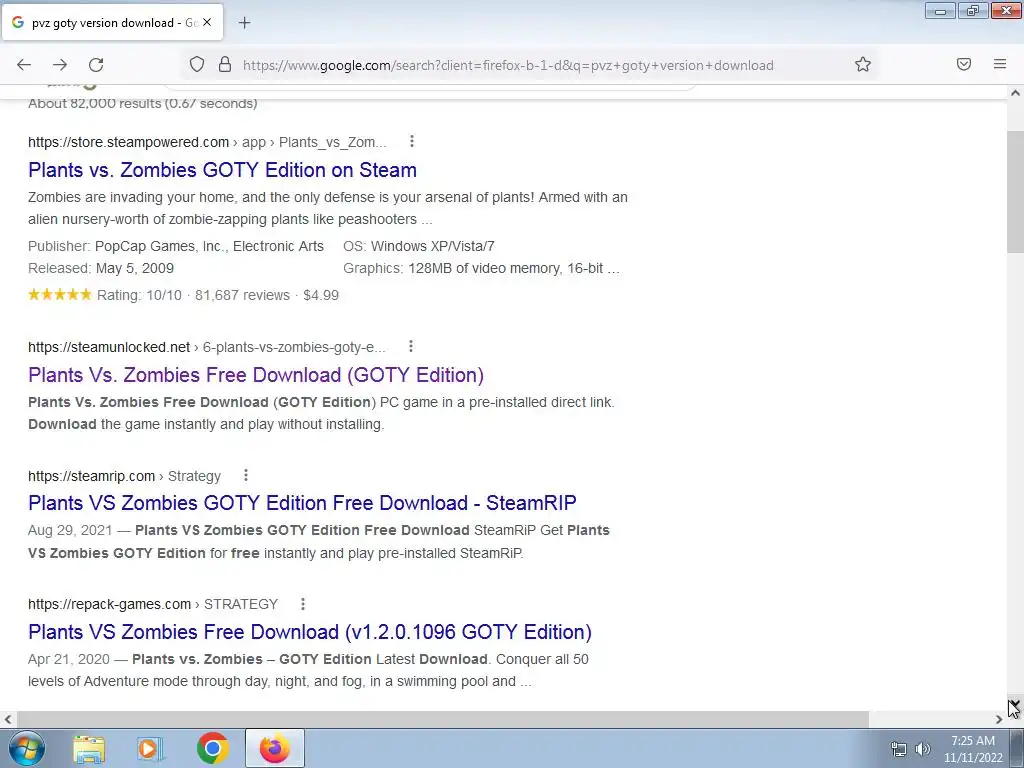The height and width of the screenshot is (768, 1024).
Task: Click the horizontal scrollbar left arrow
Action: [x=7, y=719]
